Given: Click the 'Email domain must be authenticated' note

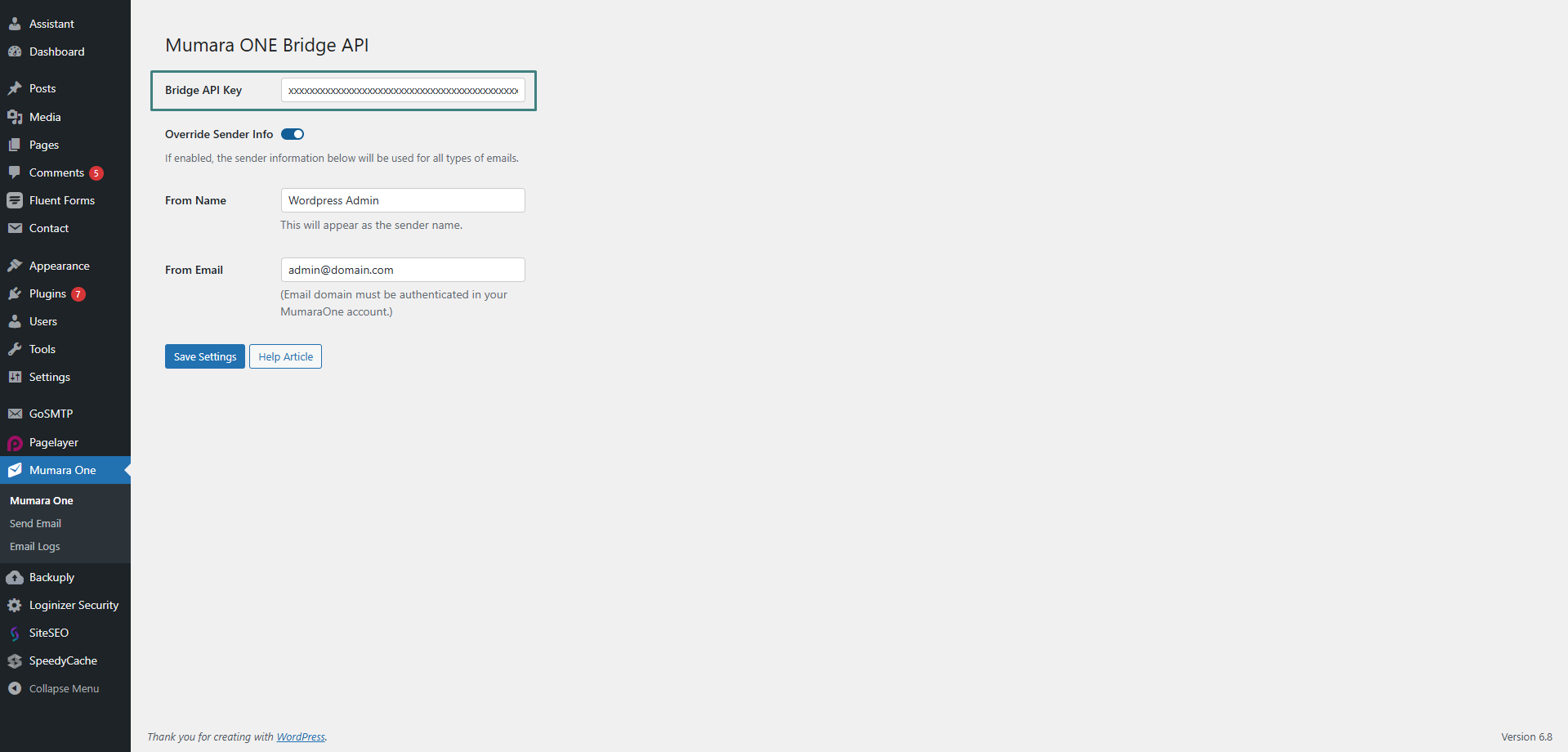Looking at the screenshot, I should (x=394, y=303).
